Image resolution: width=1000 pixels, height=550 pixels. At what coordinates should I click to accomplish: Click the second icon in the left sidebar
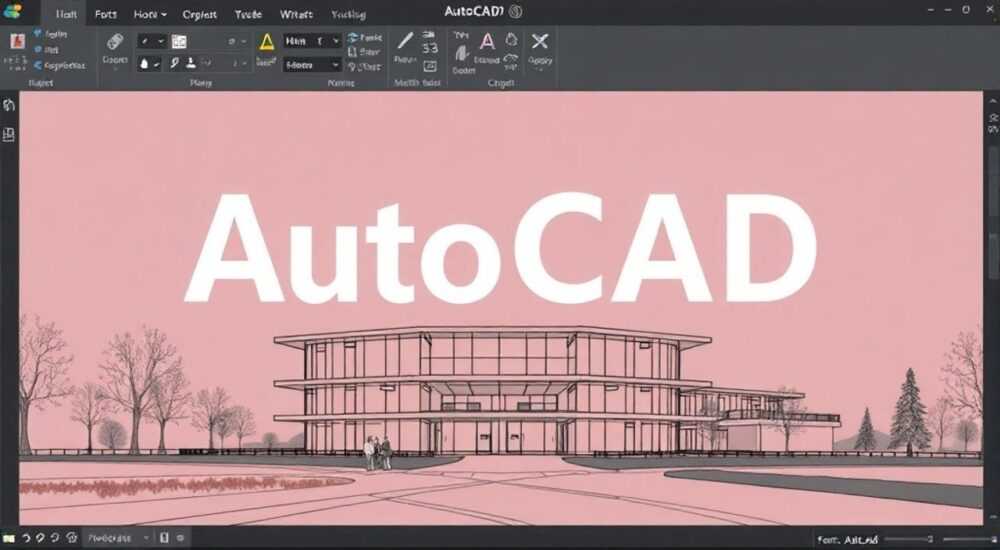point(9,135)
